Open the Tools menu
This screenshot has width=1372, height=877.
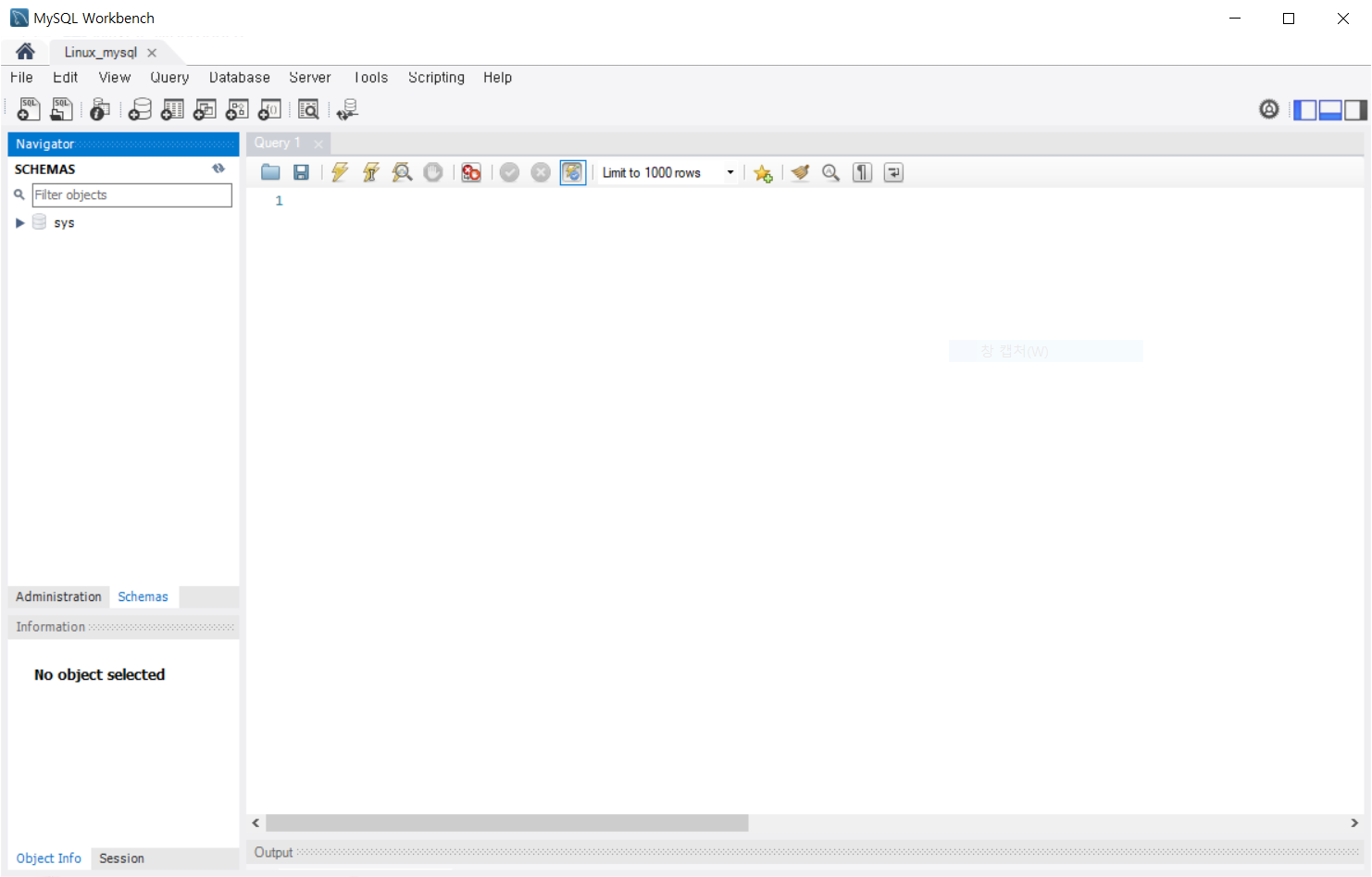coord(370,78)
